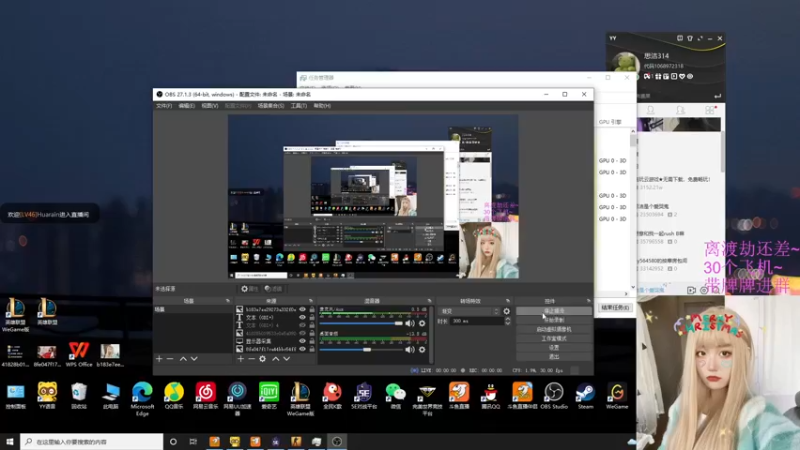Move the scene down with the arrow icon
Image resolution: width=800 pixels, height=450 pixels.
194,359
